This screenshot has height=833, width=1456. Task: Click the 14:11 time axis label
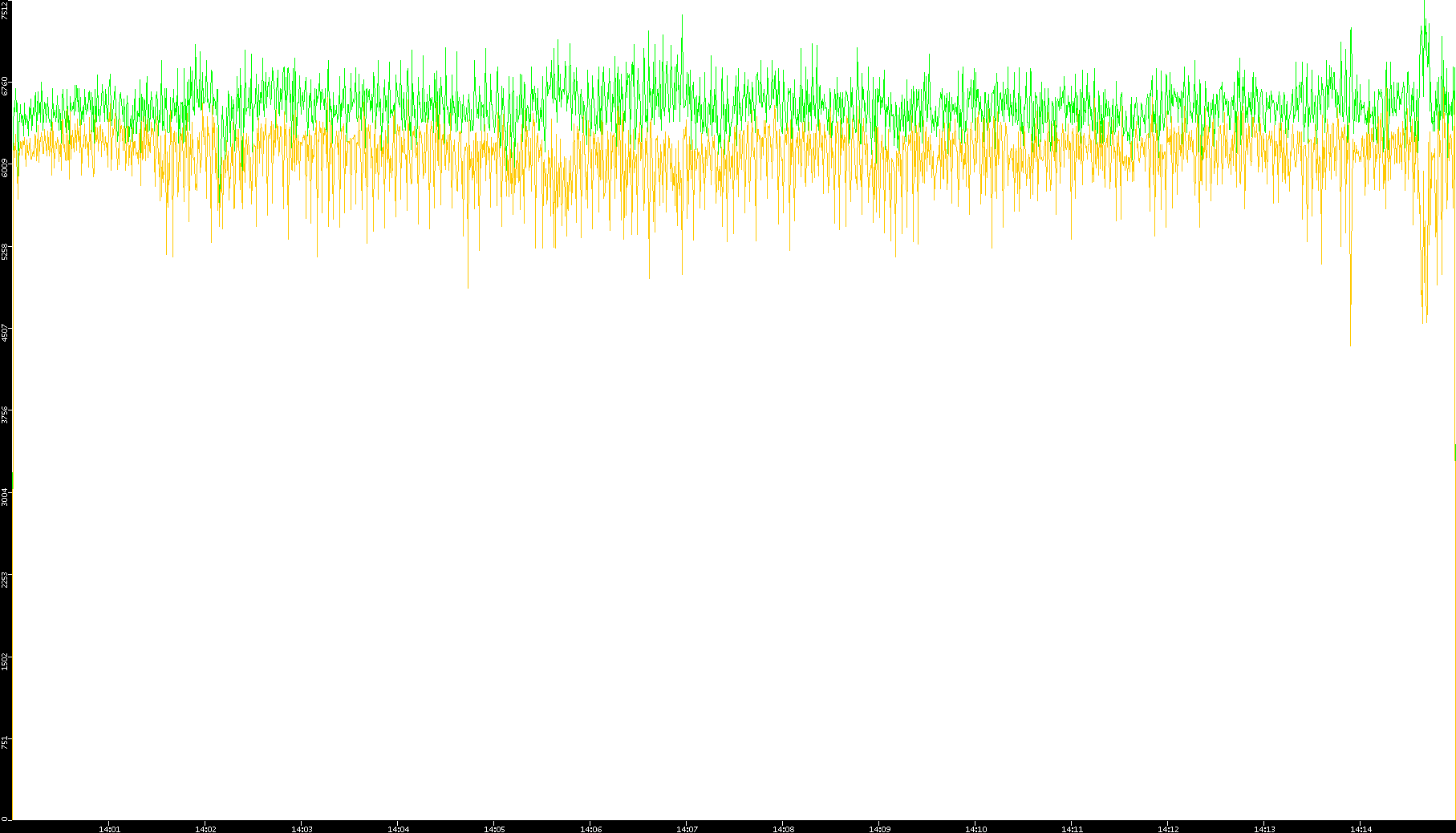click(1072, 828)
